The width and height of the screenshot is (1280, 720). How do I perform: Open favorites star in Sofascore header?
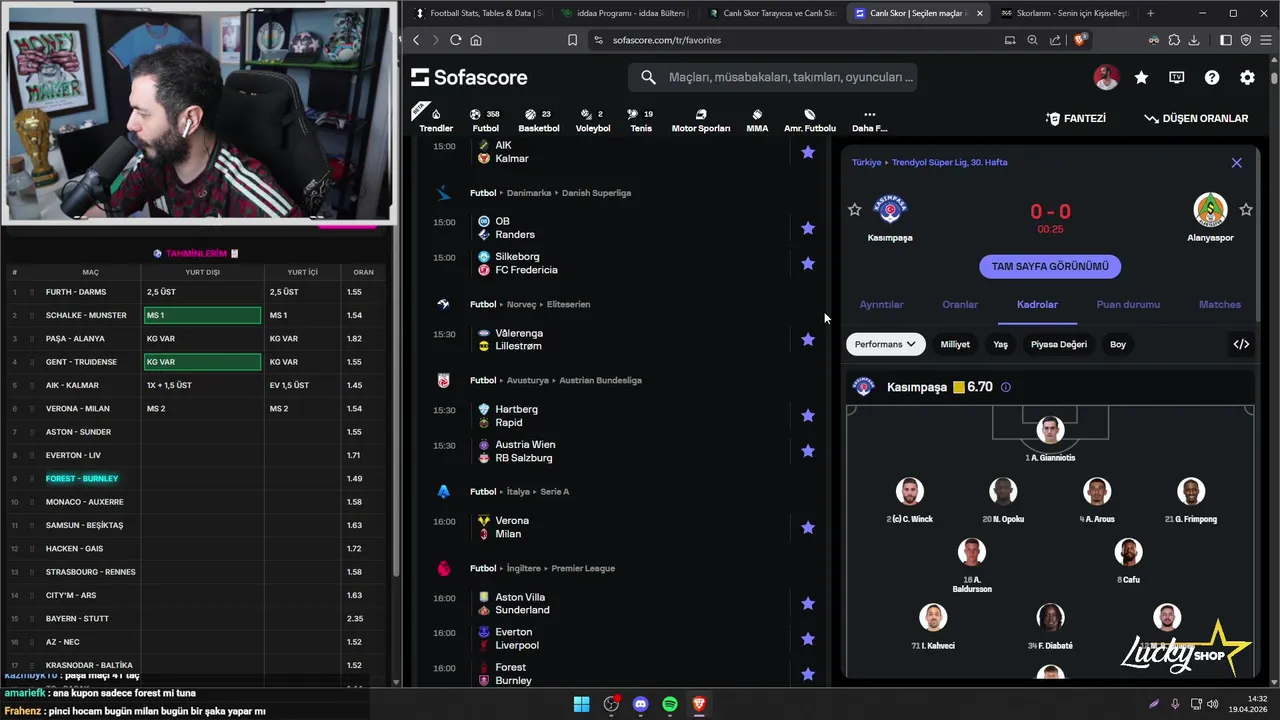(1141, 77)
